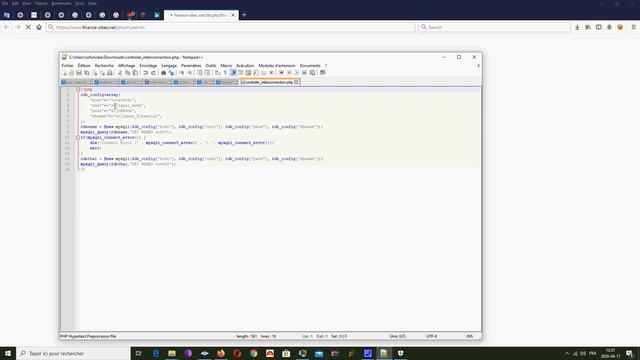Open Task View on the taskbar

click(138, 353)
